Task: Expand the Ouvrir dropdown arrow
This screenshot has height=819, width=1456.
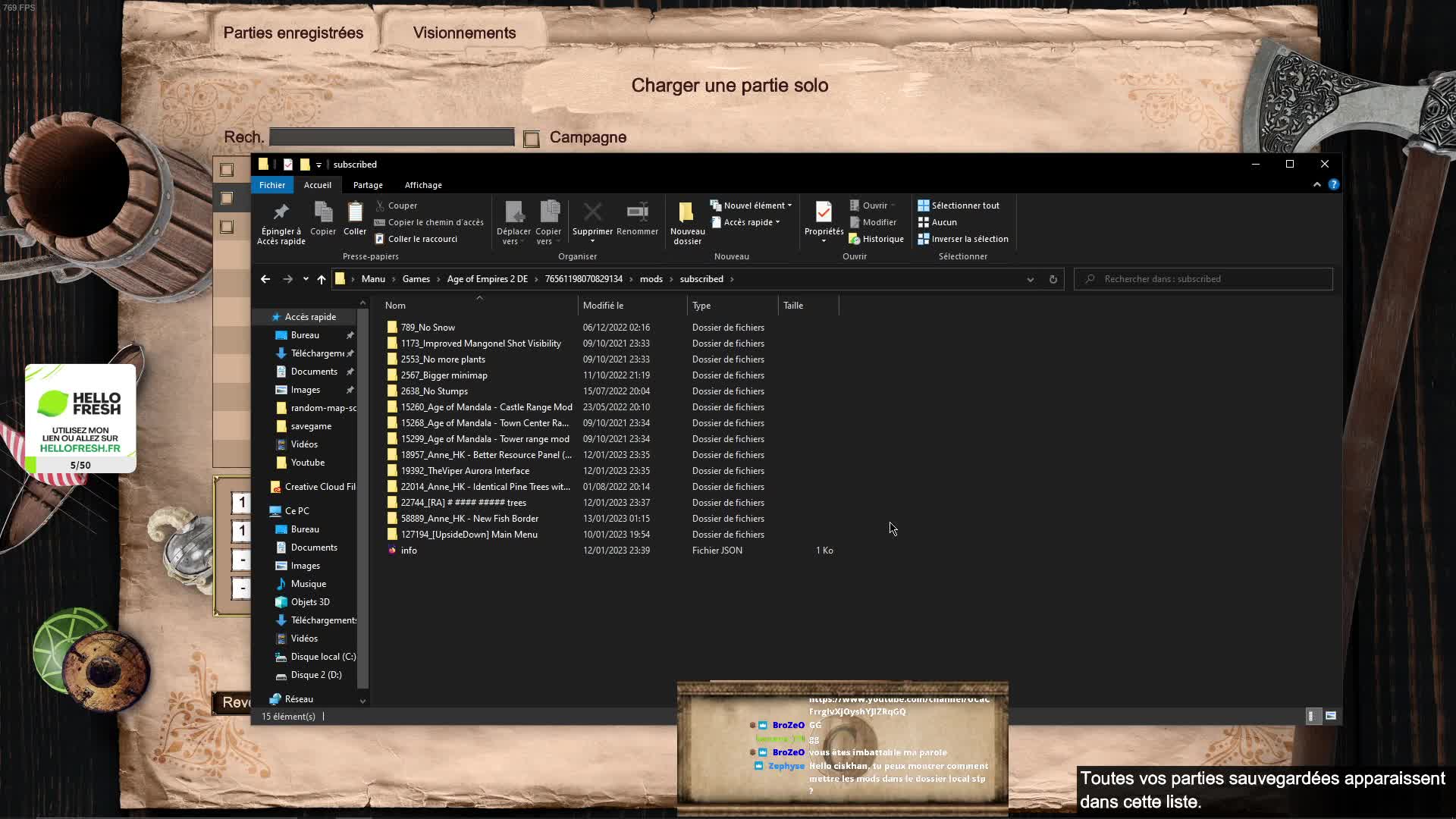Action: click(x=893, y=206)
